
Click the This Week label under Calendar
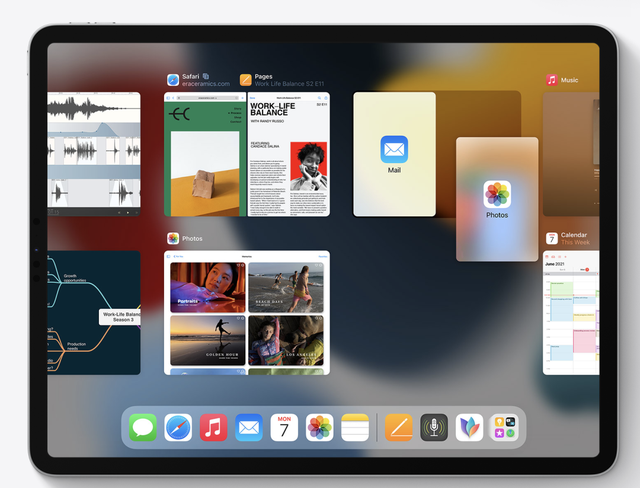(x=575, y=242)
